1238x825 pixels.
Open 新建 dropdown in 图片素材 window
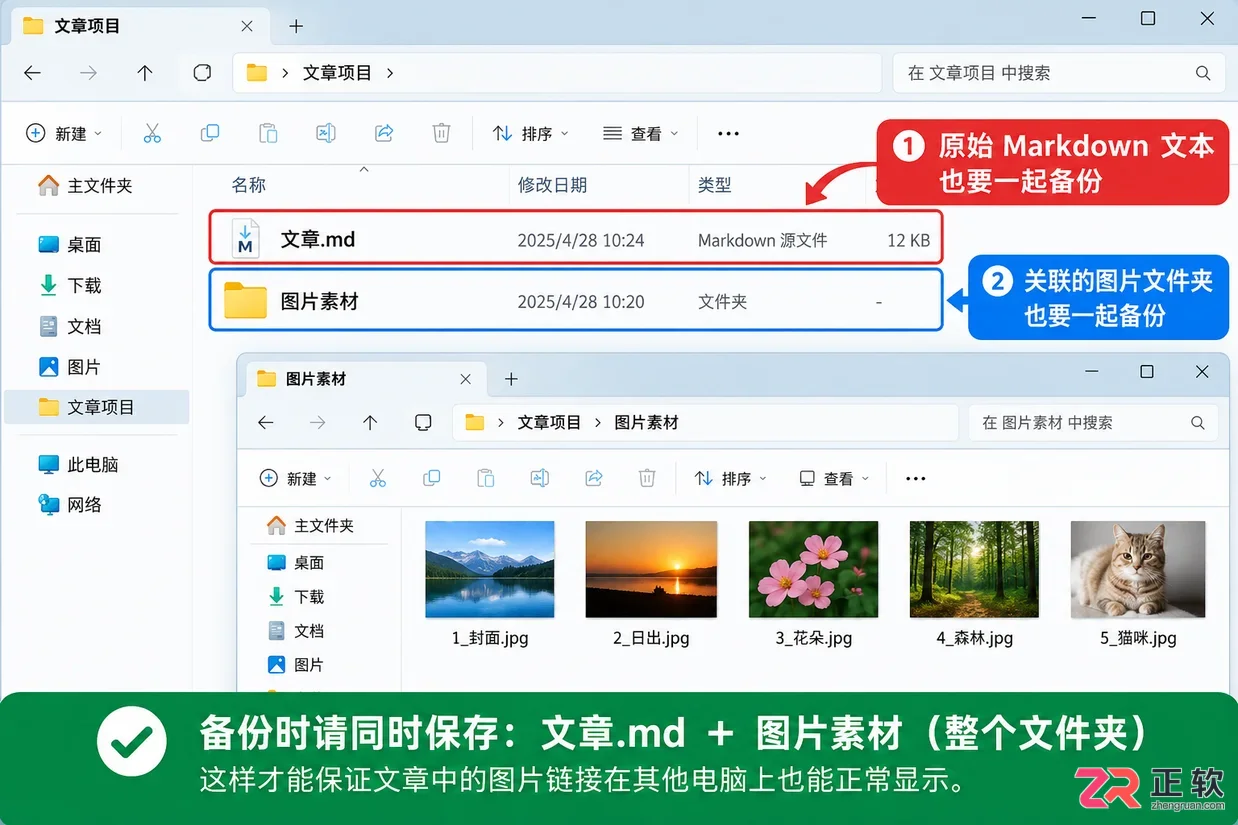click(x=295, y=478)
